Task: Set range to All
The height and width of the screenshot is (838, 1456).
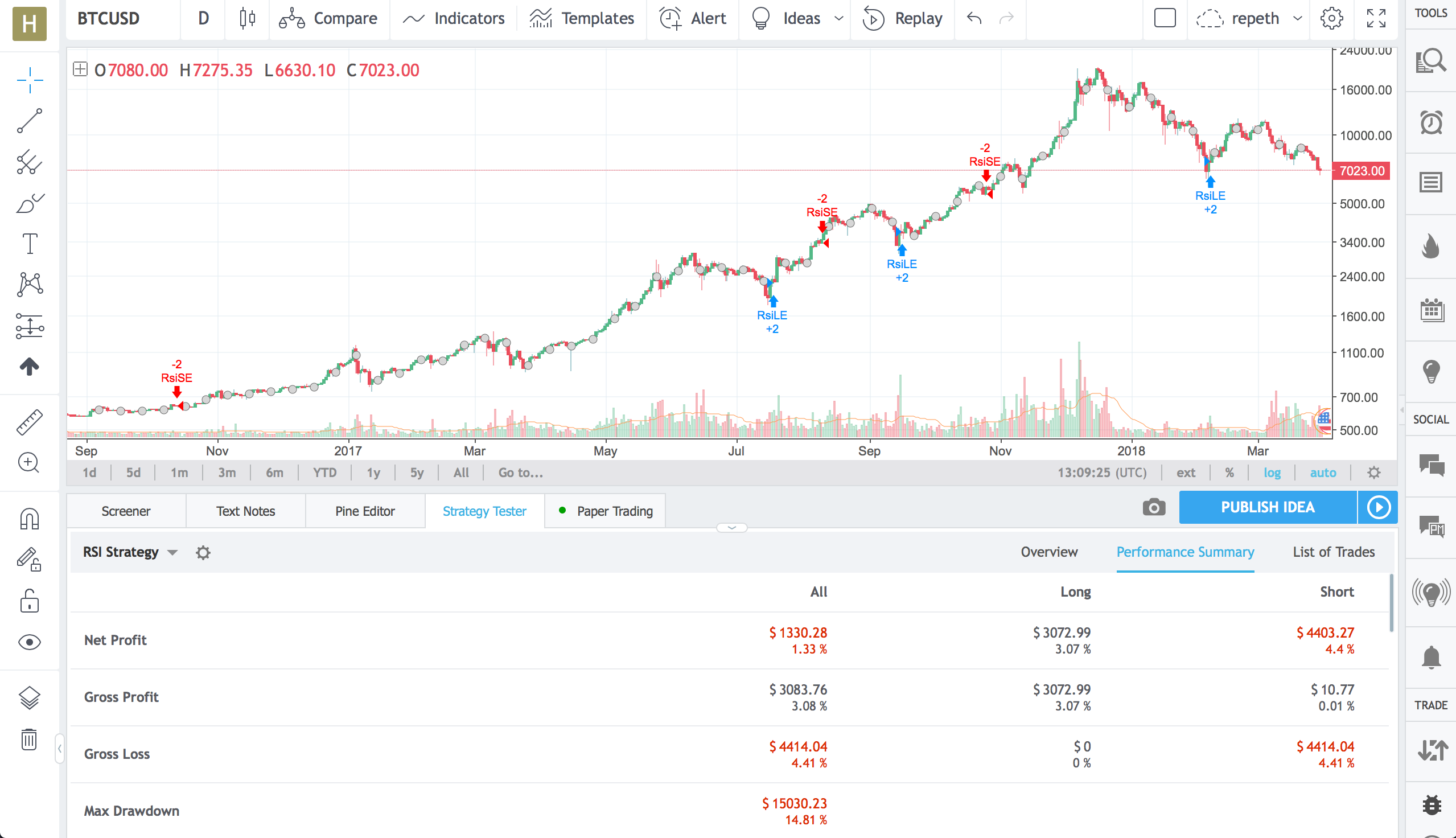Action: [461, 473]
